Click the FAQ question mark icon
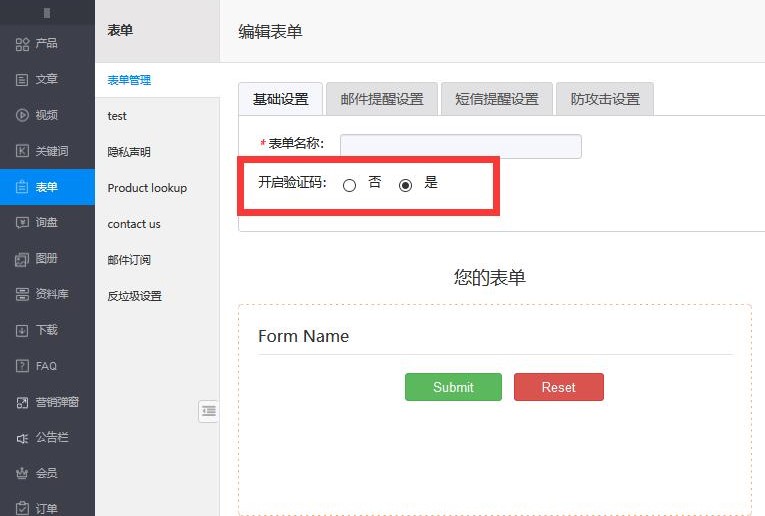 (x=22, y=366)
